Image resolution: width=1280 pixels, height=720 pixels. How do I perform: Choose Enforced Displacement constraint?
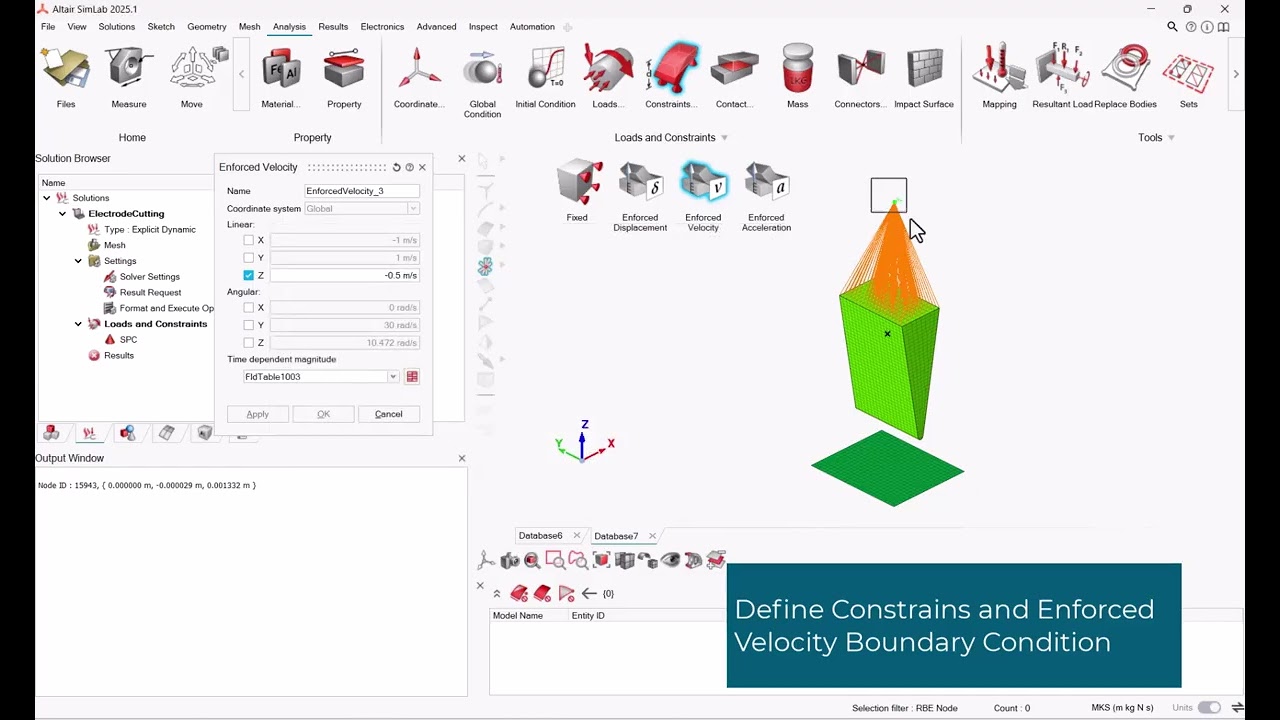tap(640, 197)
